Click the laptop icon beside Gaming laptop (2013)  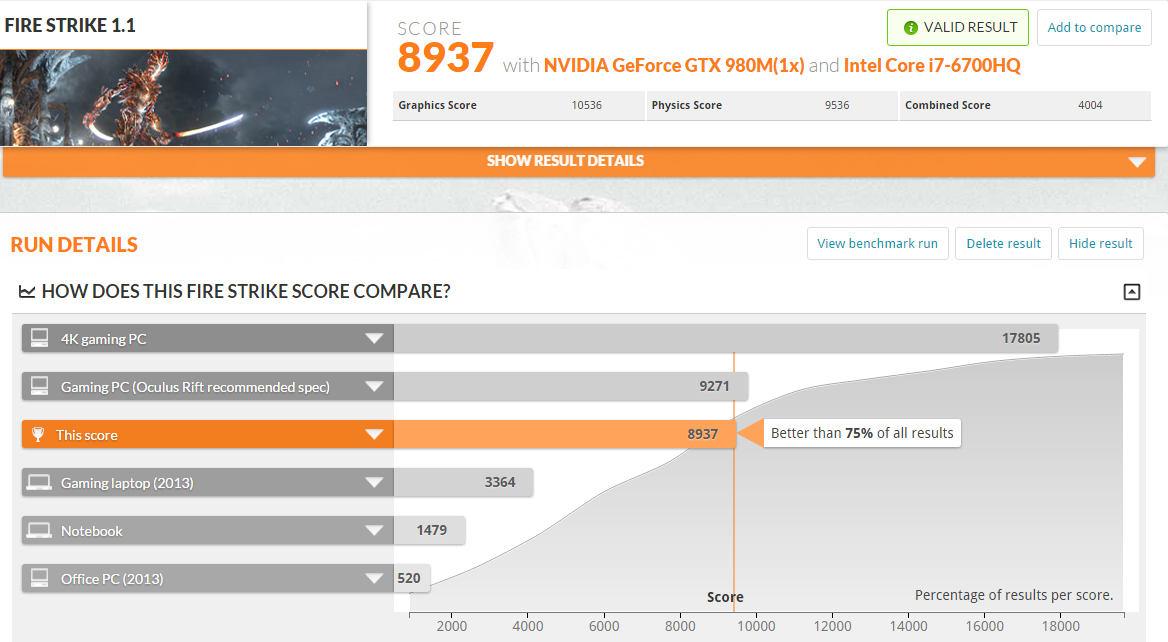39,483
